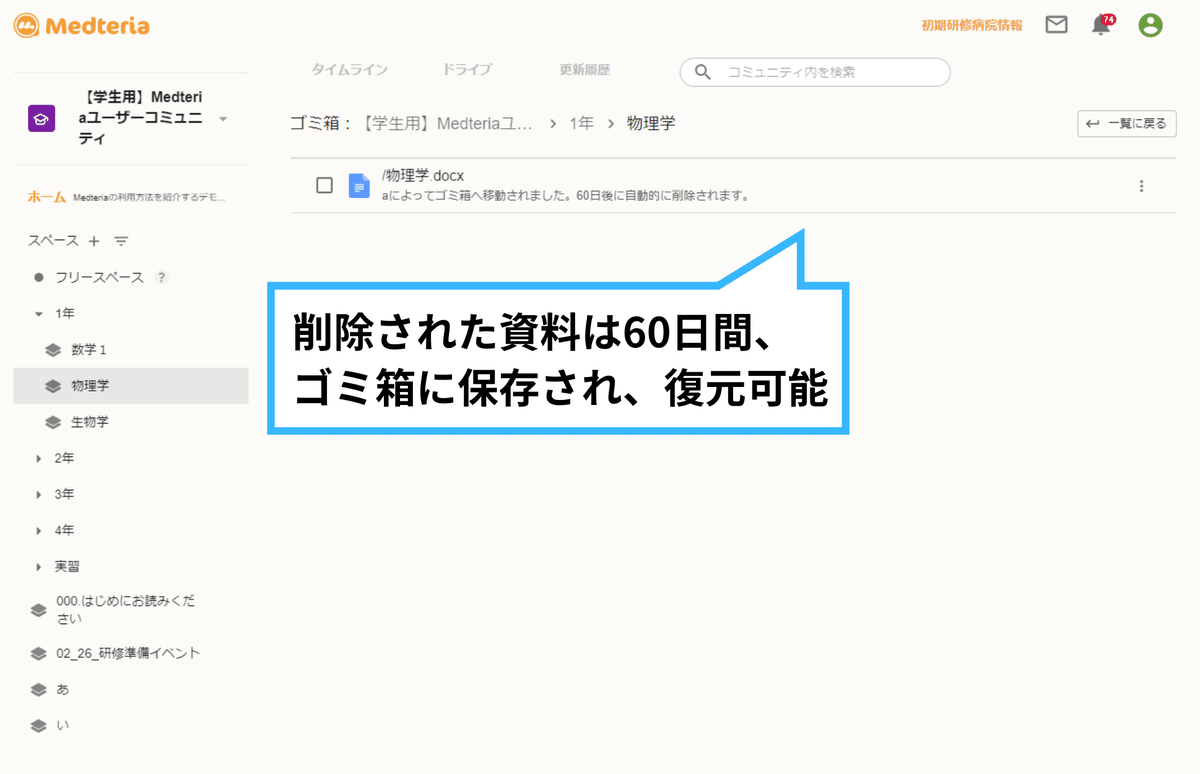Click breadcrumb 【学生用】Medteriaユ…
Viewport: 1200px width, 774px height.
pyautogui.click(x=448, y=123)
